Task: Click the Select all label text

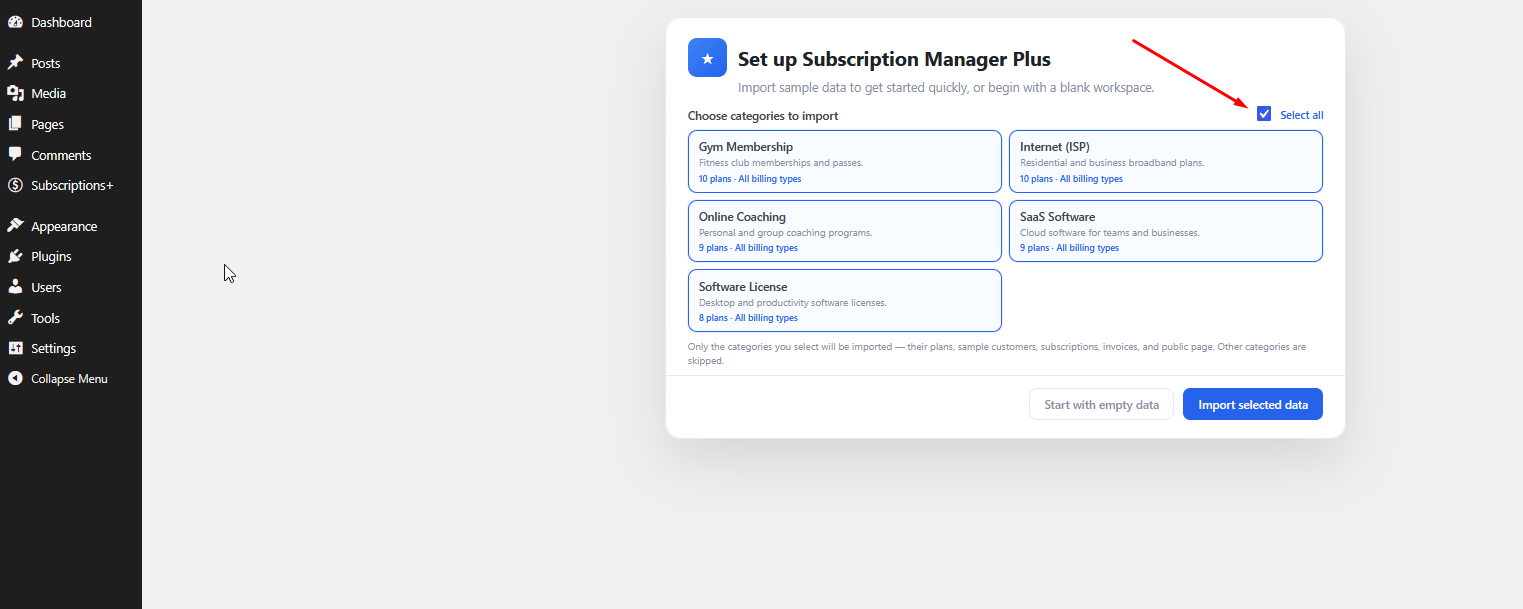Action: 1302,115
